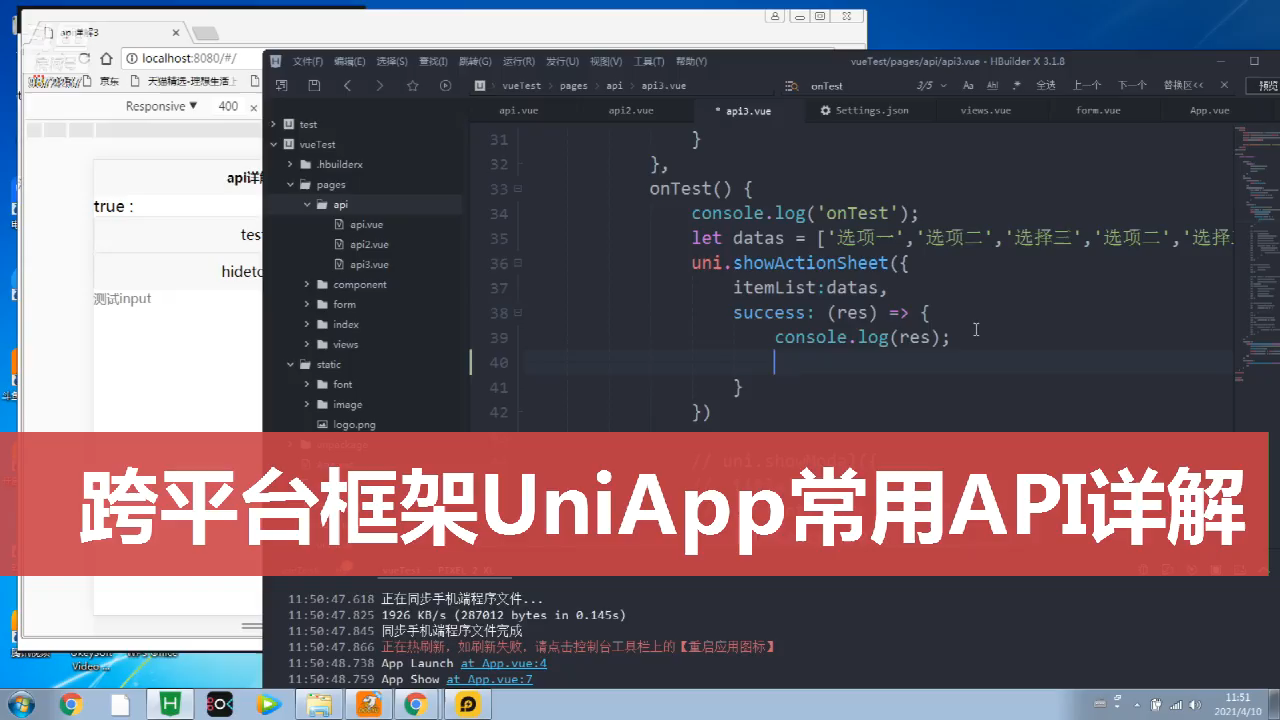Viewport: 1280px width, 720px height.
Task: Open the 选择(S) menu
Action: pyautogui.click(x=392, y=61)
